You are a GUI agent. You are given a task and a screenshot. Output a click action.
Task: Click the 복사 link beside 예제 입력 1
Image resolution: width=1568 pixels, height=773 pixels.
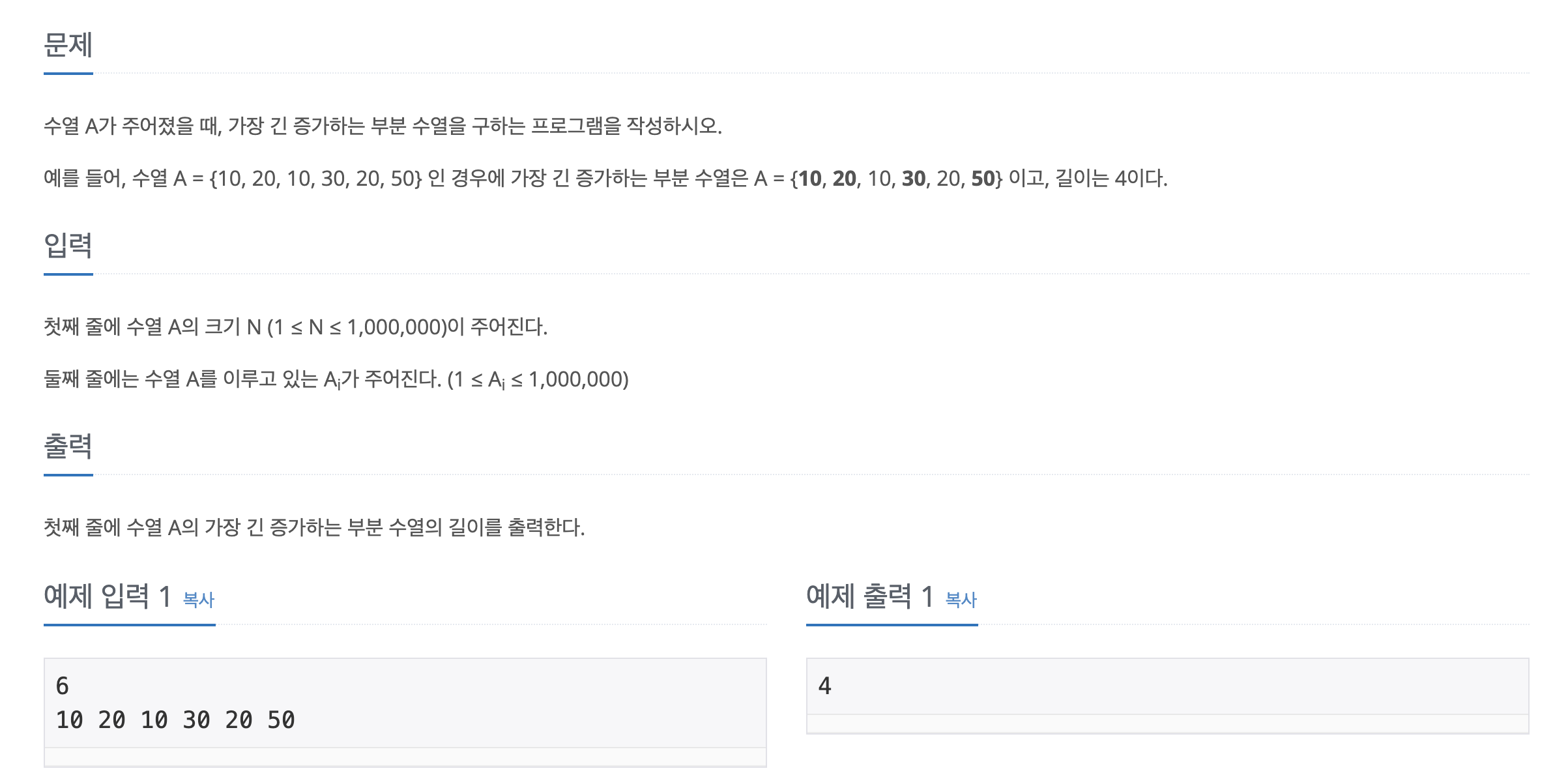(199, 600)
